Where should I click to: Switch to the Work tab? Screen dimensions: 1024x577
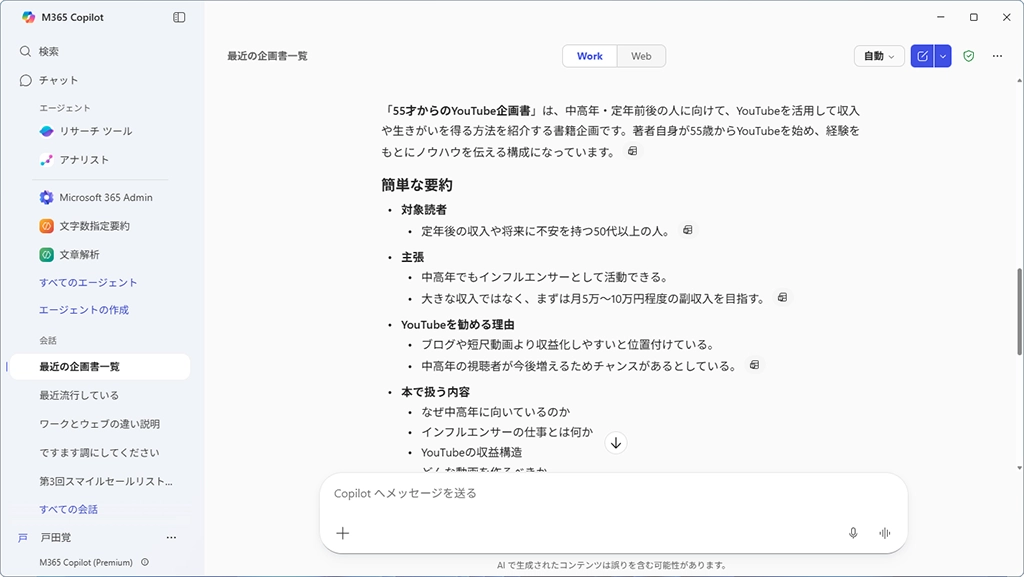590,56
